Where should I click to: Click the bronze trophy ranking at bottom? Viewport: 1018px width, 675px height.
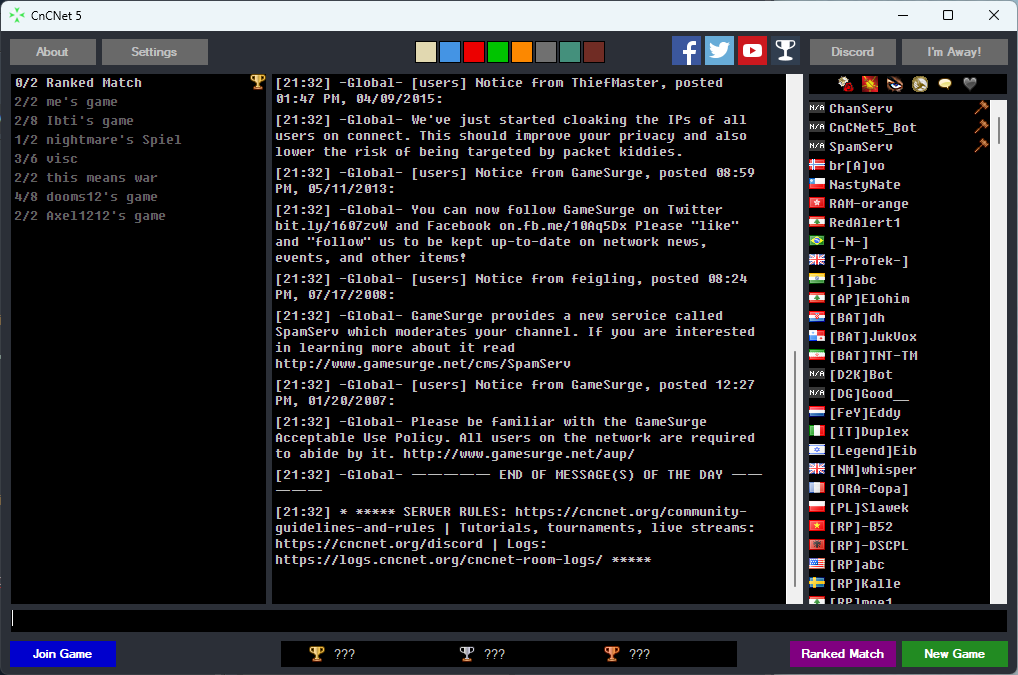click(612, 654)
